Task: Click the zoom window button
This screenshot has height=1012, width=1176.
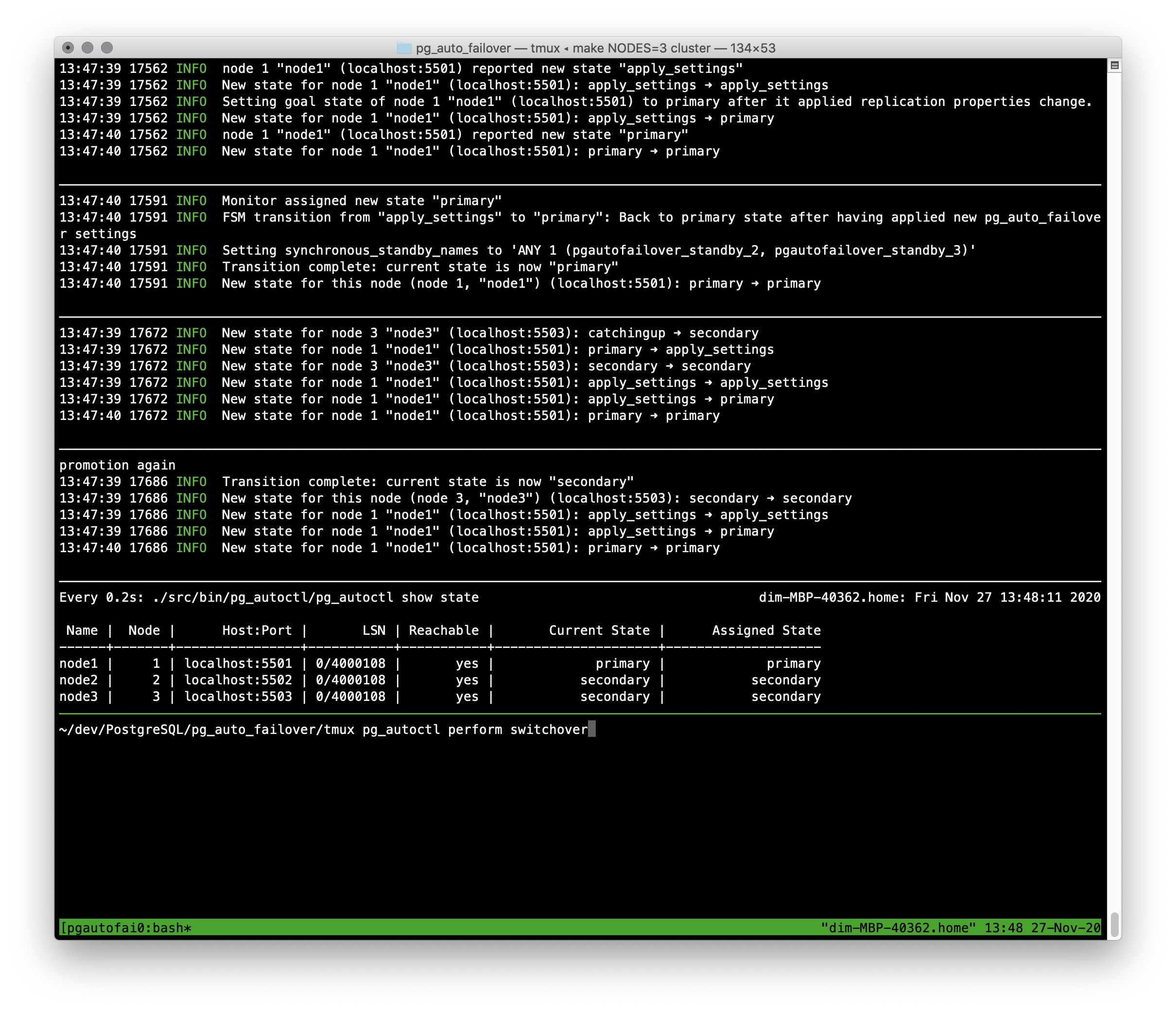Action: click(x=107, y=48)
